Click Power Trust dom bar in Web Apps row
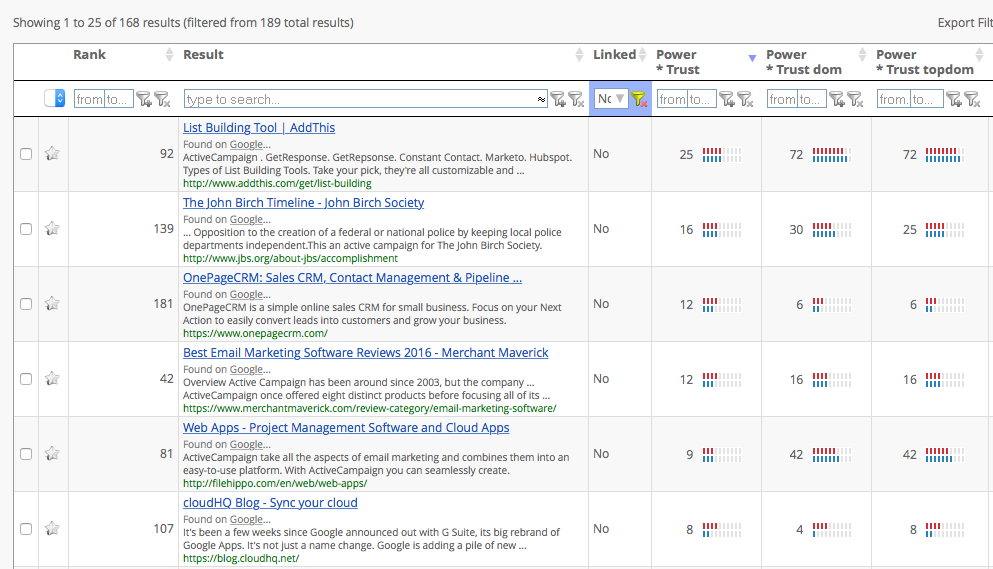This screenshot has height=569, width=993. point(832,454)
